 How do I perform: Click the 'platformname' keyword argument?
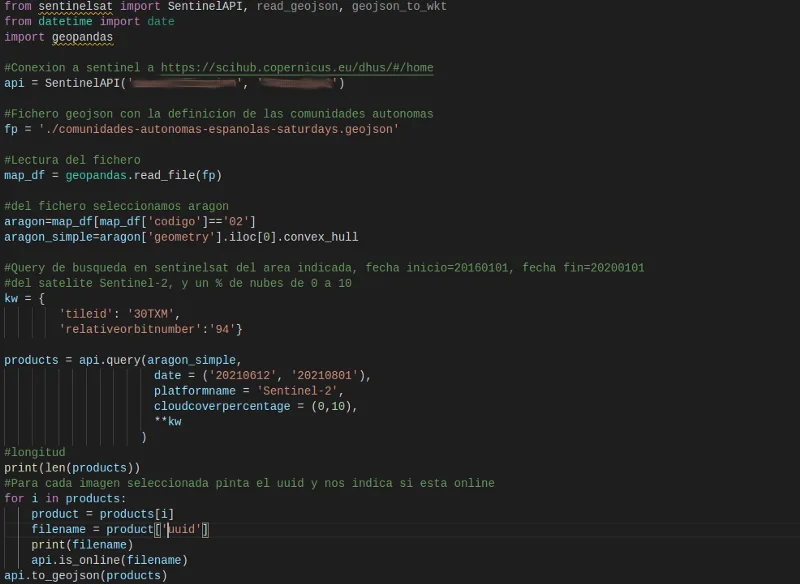pos(194,391)
